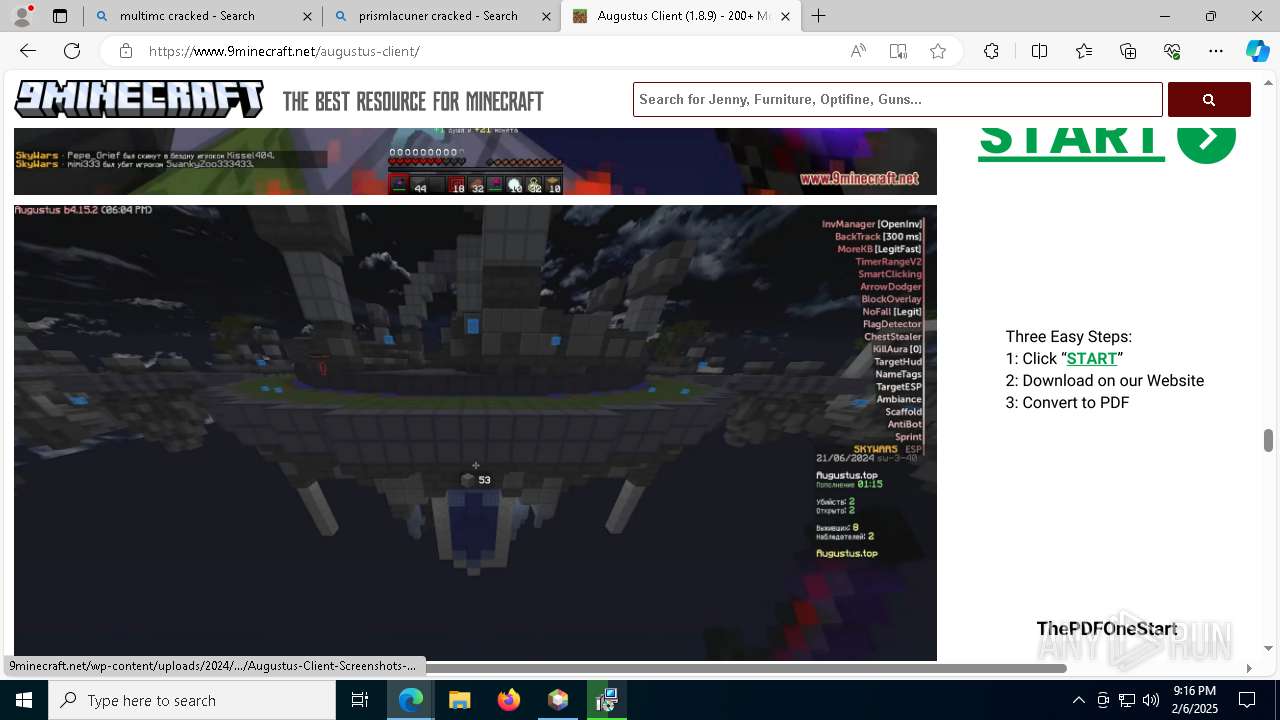1280x720 pixels.
Task: Click the vertical page scrollbar thumb
Action: [1268, 440]
